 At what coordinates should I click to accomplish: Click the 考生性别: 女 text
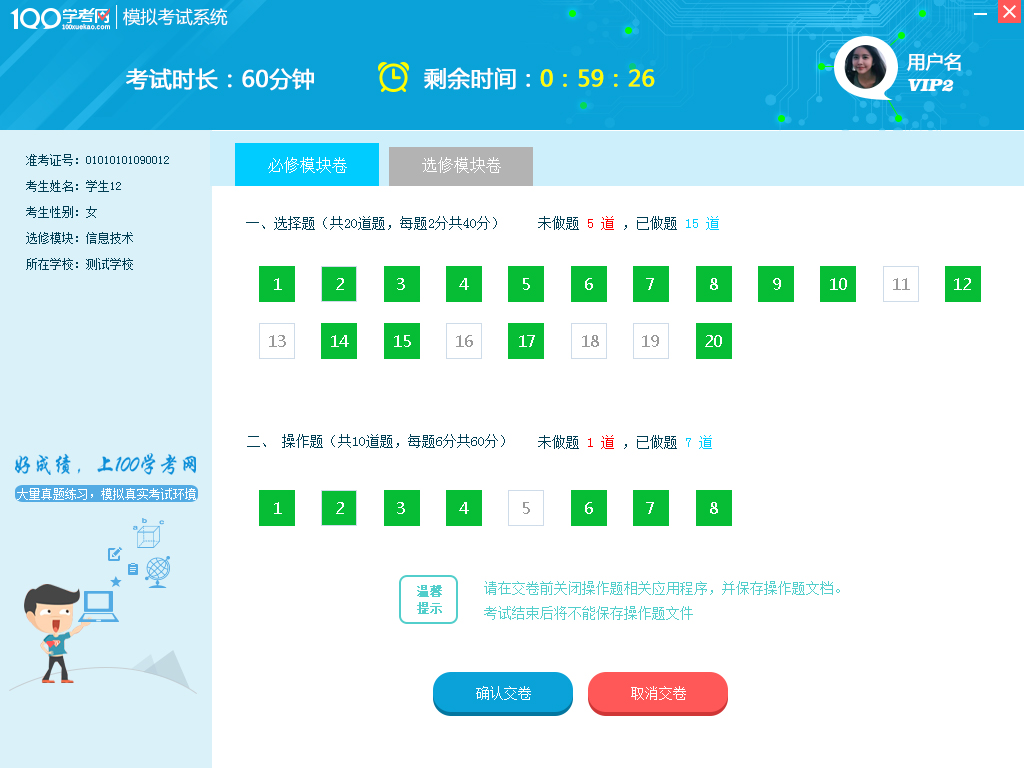[61, 212]
